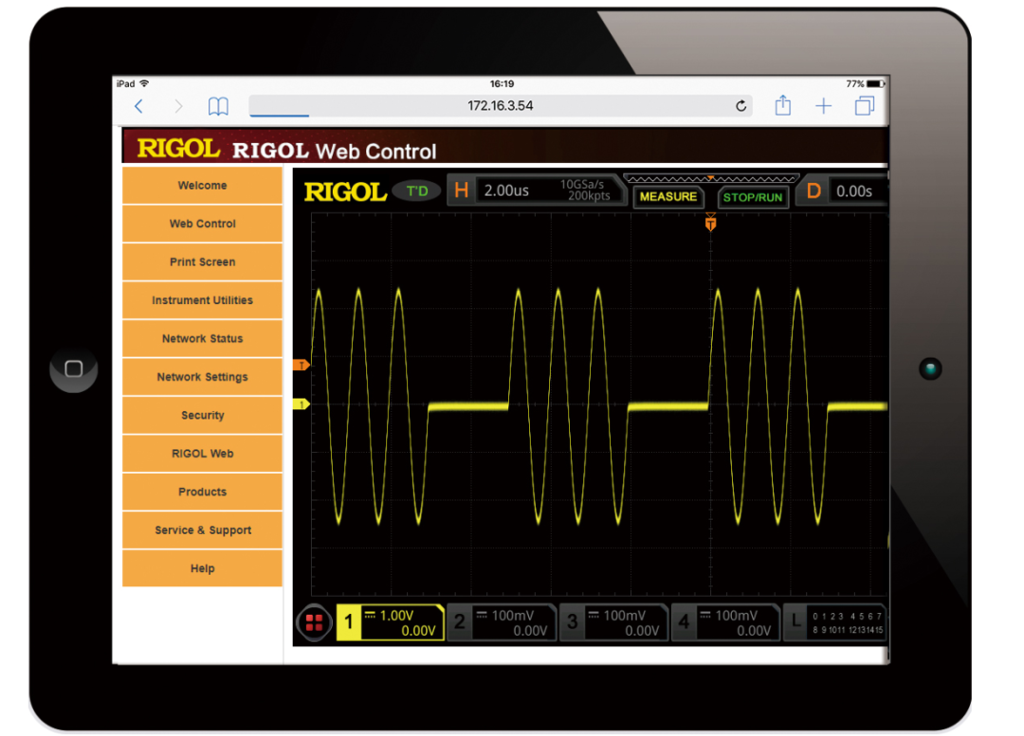Screen dimensions: 1024x736
Task: Click the orange trigger level marker
Action: (x=301, y=365)
